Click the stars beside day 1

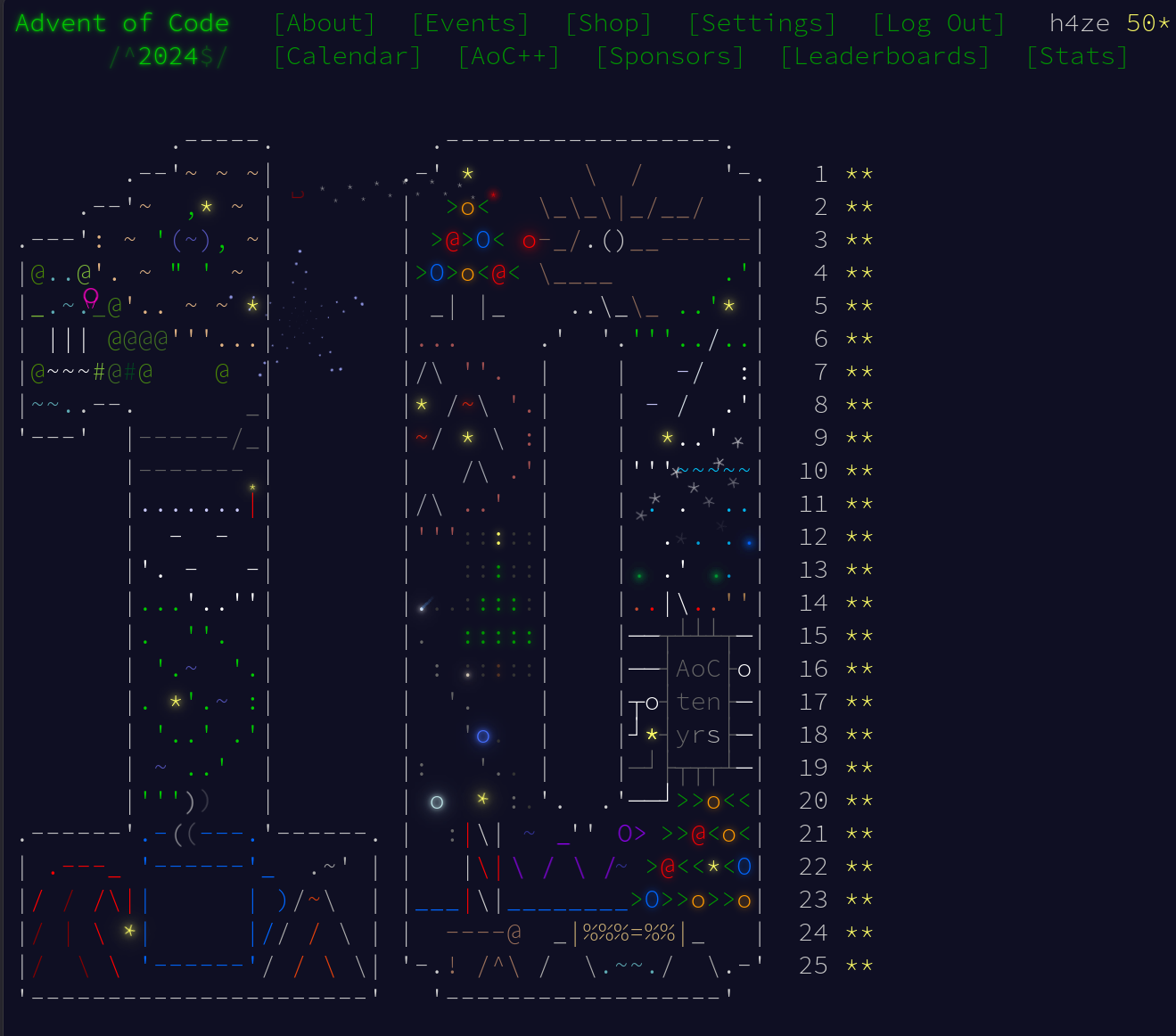(859, 174)
